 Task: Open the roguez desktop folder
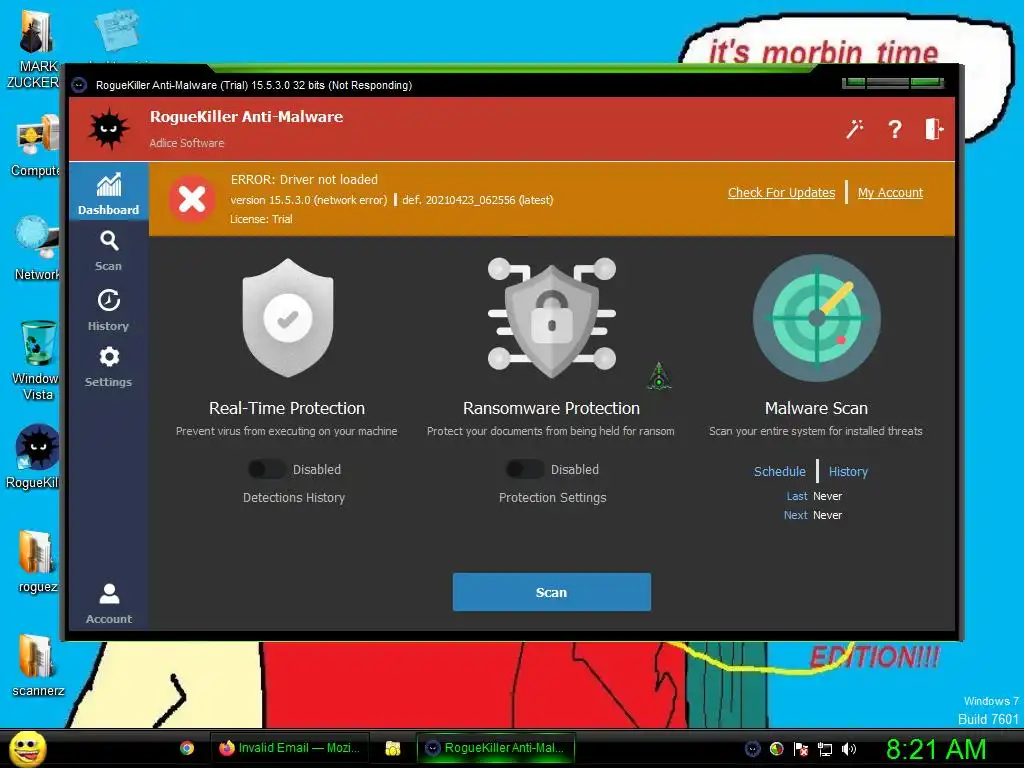[37, 562]
